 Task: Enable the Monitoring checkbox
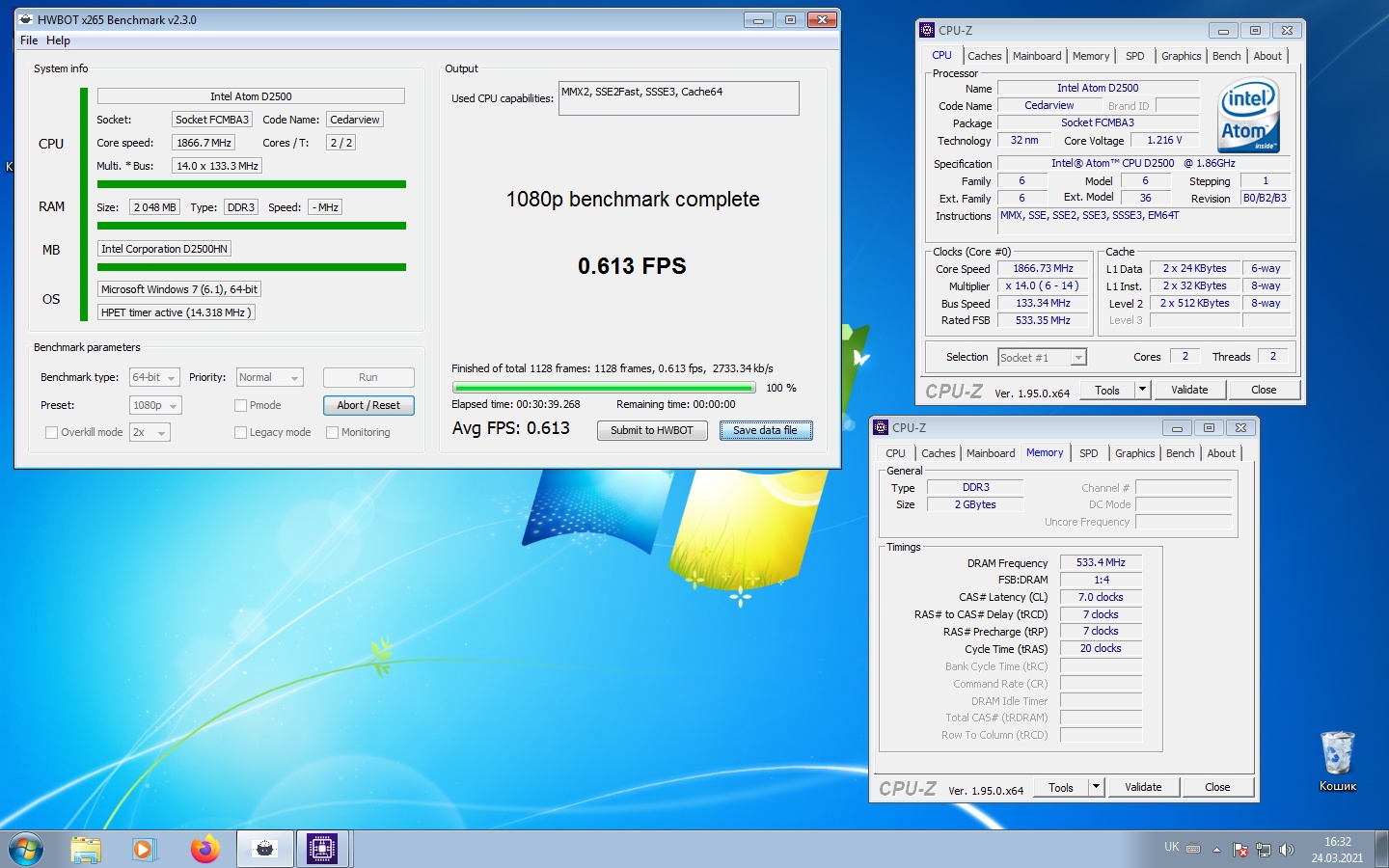click(x=332, y=432)
